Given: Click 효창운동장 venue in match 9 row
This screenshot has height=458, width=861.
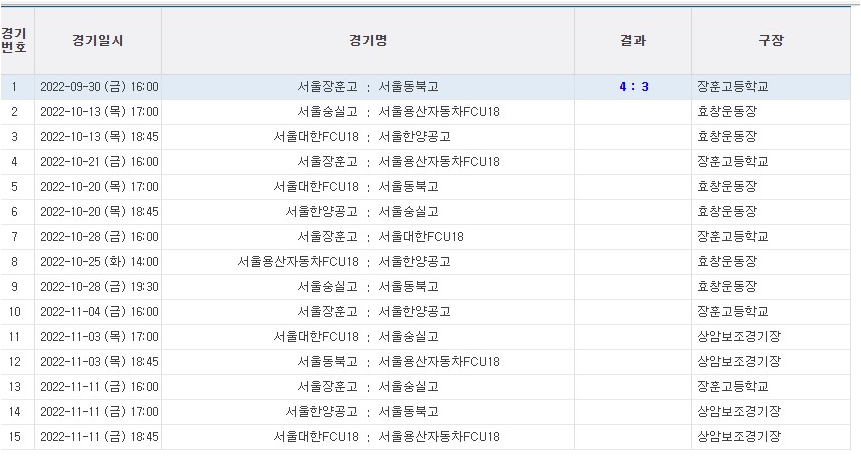Looking at the screenshot, I should [727, 287].
